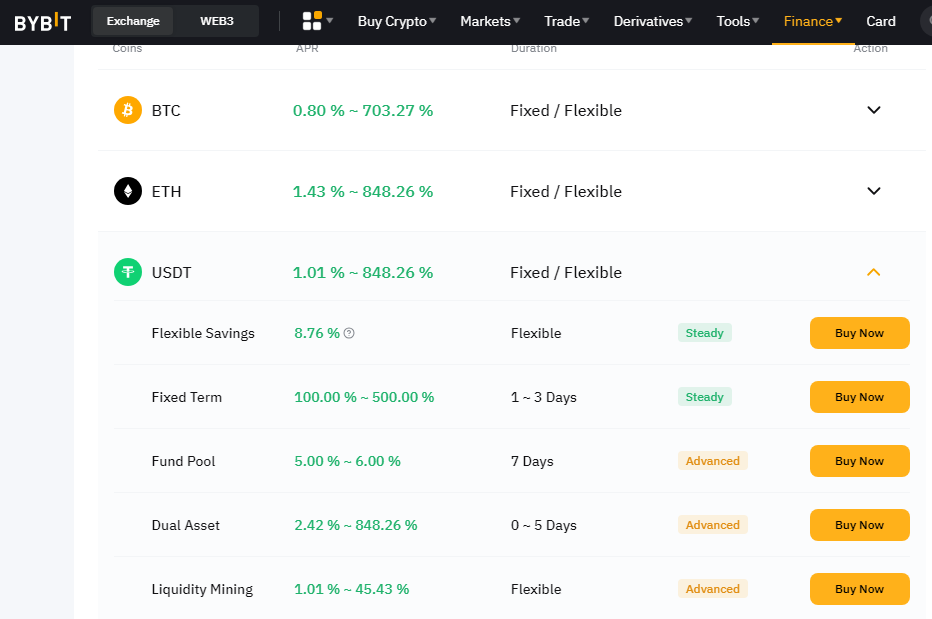Click Fixed / Flexible in ETH row
The height and width of the screenshot is (619, 932).
[566, 191]
